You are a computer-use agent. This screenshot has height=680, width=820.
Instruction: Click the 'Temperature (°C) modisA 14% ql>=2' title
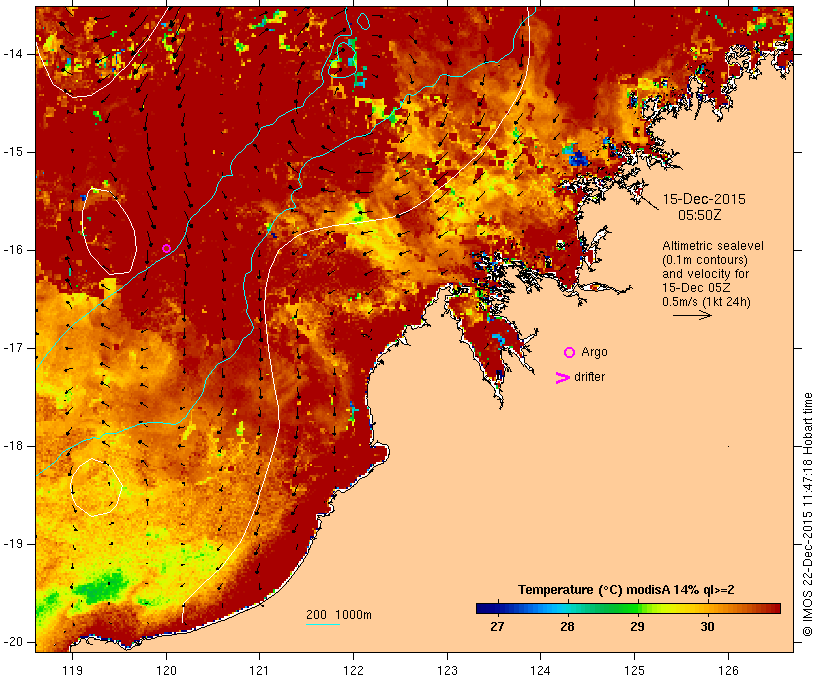pos(626,590)
